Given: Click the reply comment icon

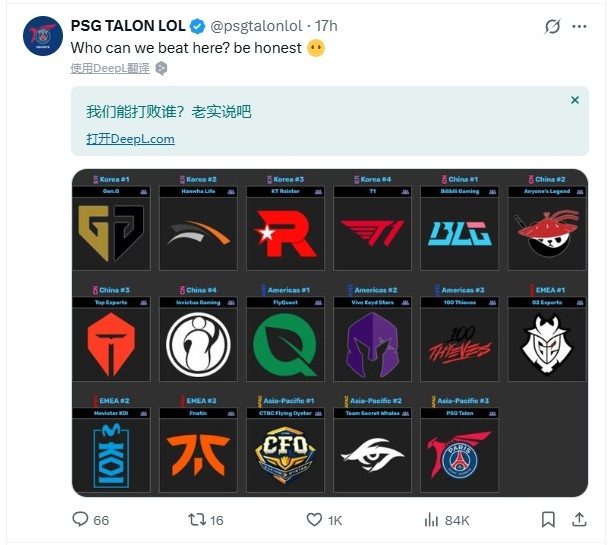Looking at the screenshot, I should 81,520.
